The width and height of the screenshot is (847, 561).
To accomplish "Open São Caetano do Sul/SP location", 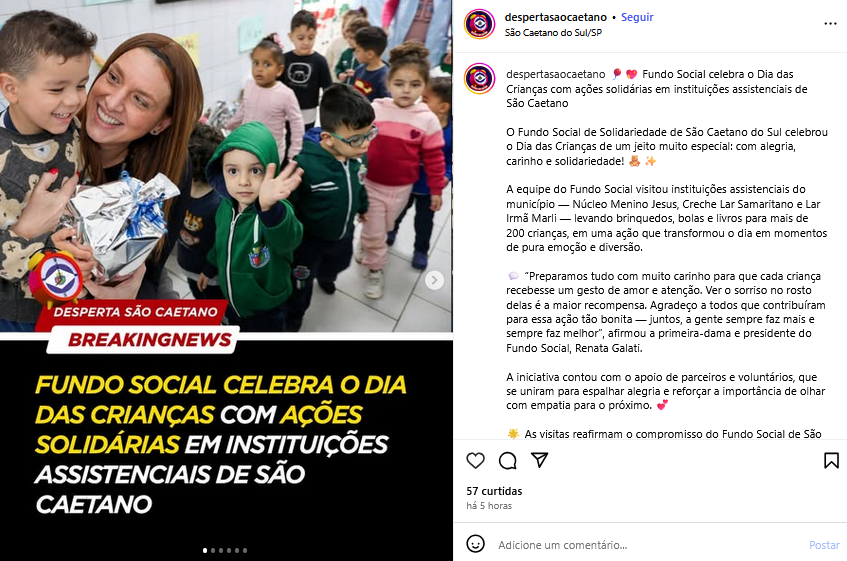I will [x=553, y=33].
